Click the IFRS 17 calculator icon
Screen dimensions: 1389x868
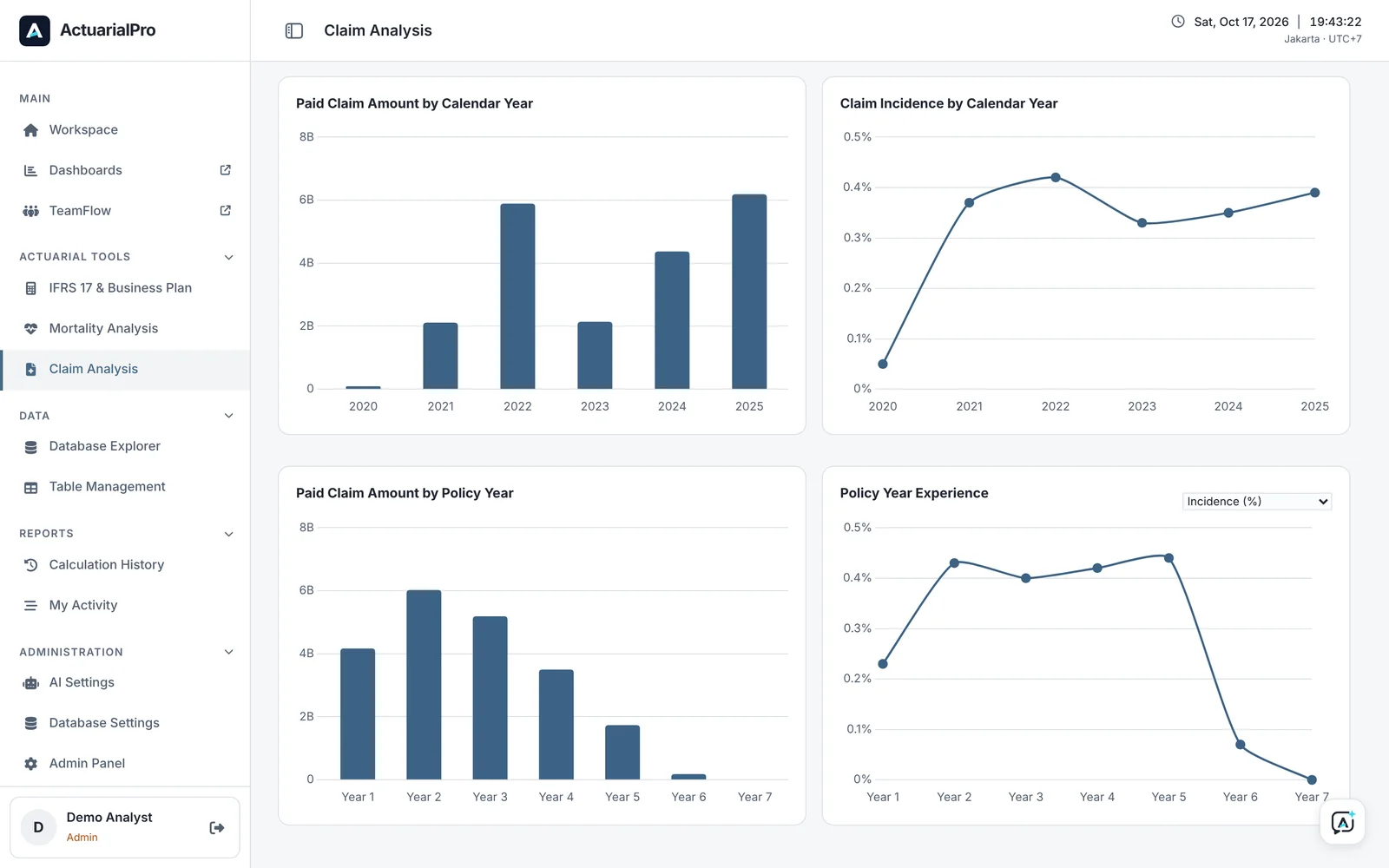point(31,288)
